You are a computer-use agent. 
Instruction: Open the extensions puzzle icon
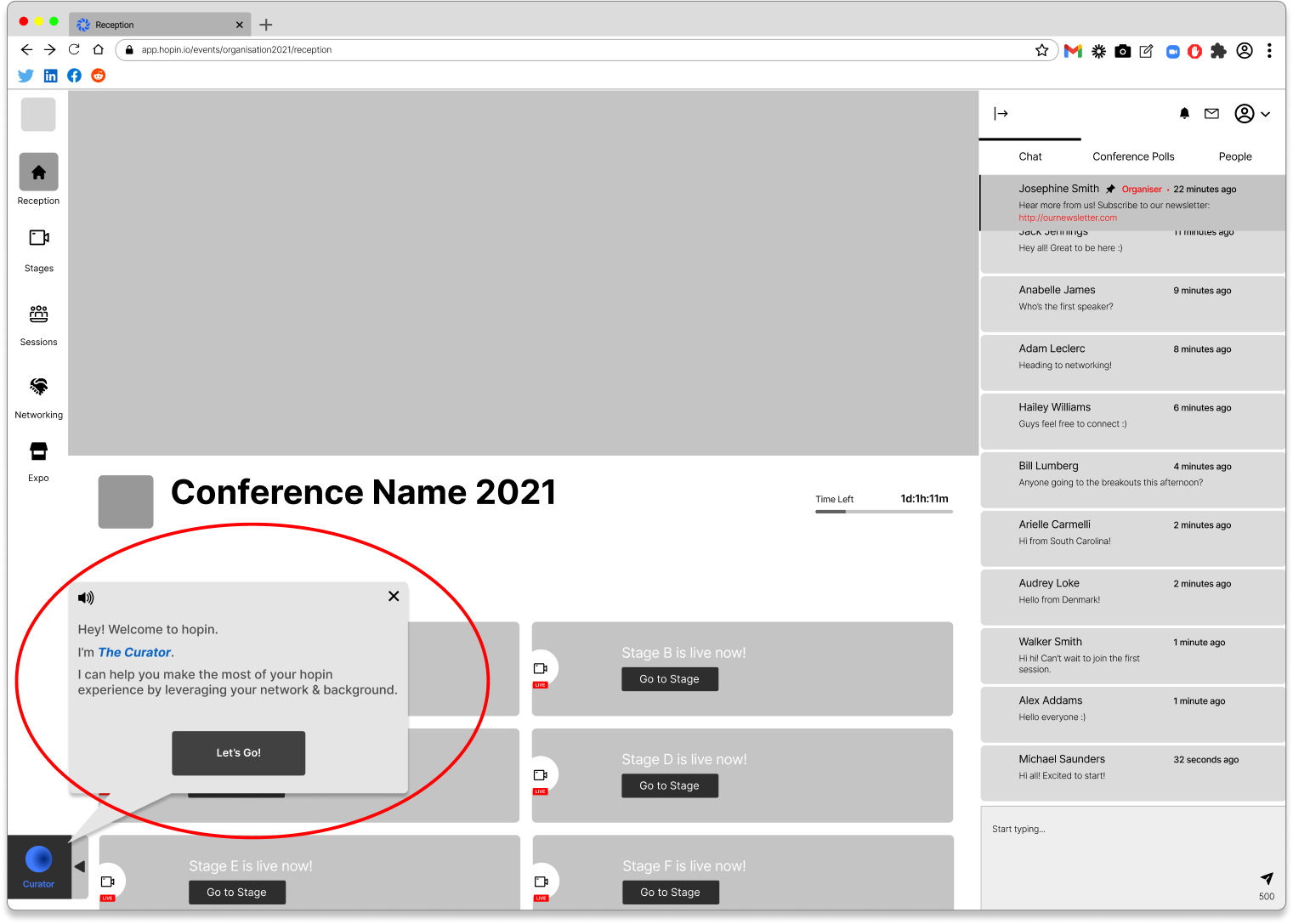[1218, 51]
